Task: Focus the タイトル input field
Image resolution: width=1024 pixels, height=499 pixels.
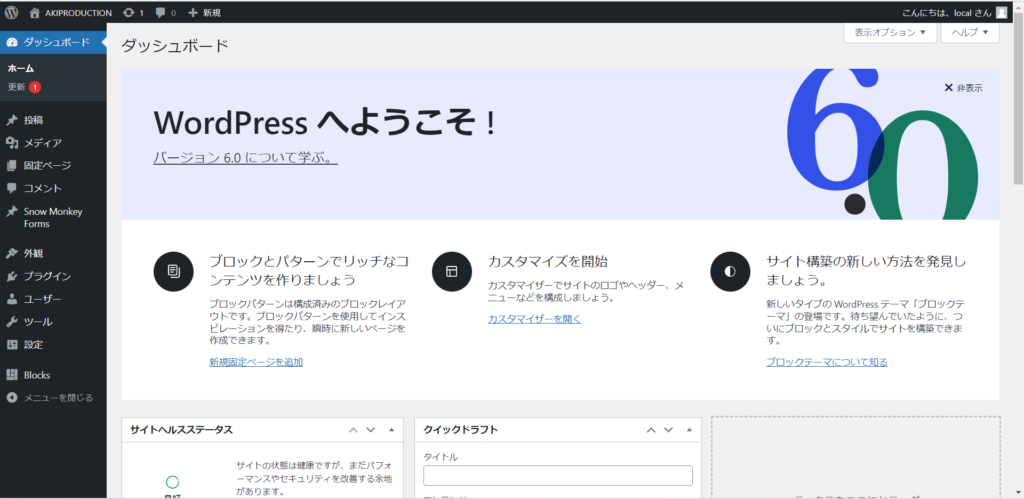Action: click(x=558, y=475)
